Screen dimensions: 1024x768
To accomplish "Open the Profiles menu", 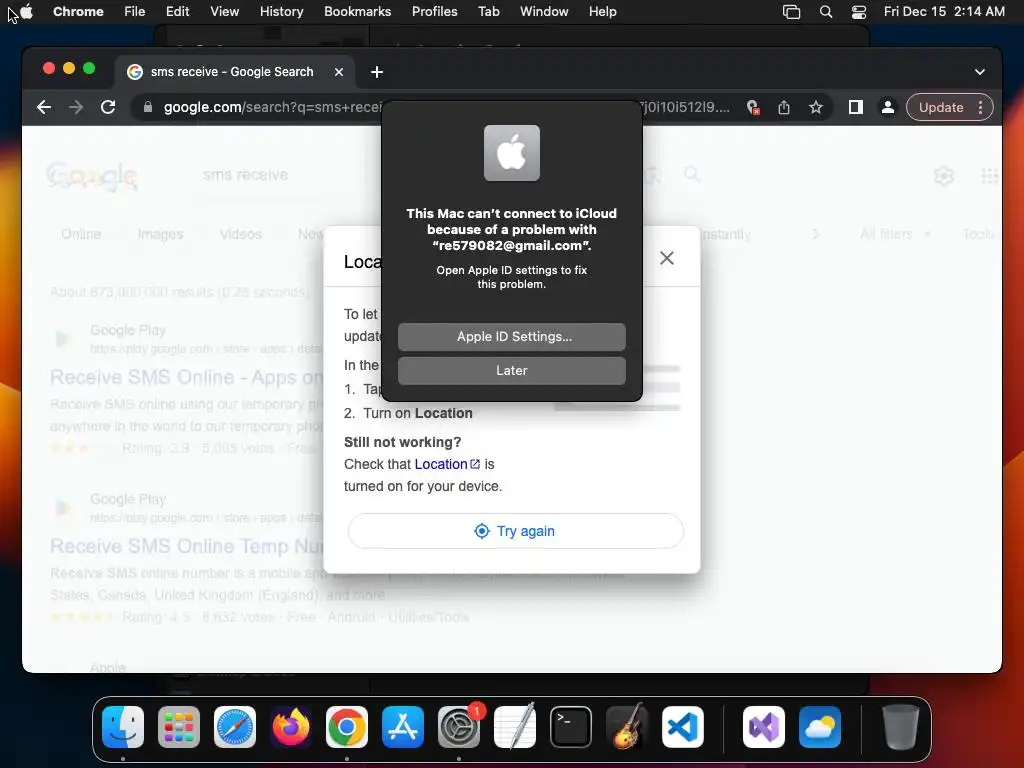I will tap(434, 12).
